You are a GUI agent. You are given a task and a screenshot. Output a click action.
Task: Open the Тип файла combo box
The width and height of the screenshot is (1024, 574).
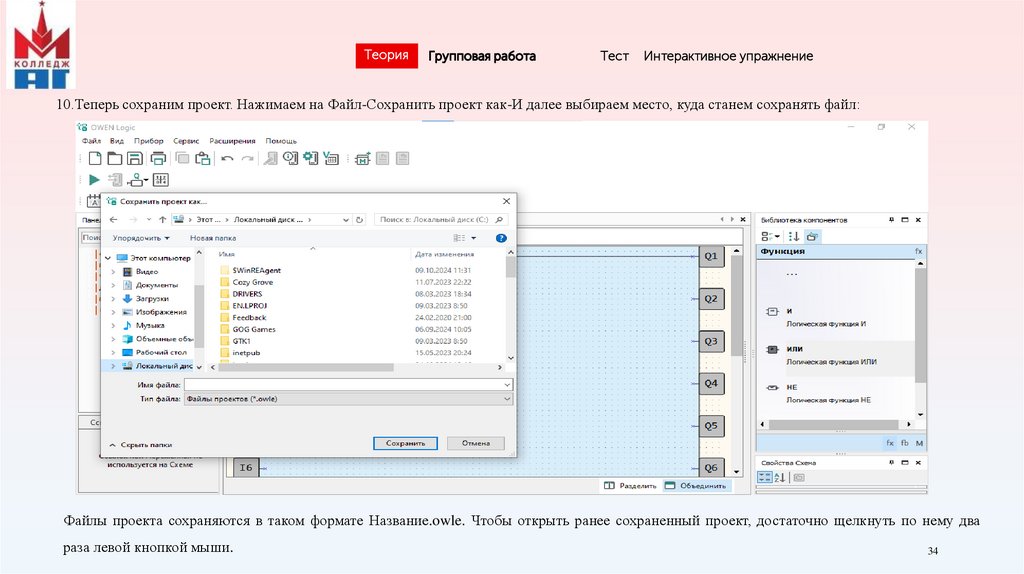(x=348, y=399)
